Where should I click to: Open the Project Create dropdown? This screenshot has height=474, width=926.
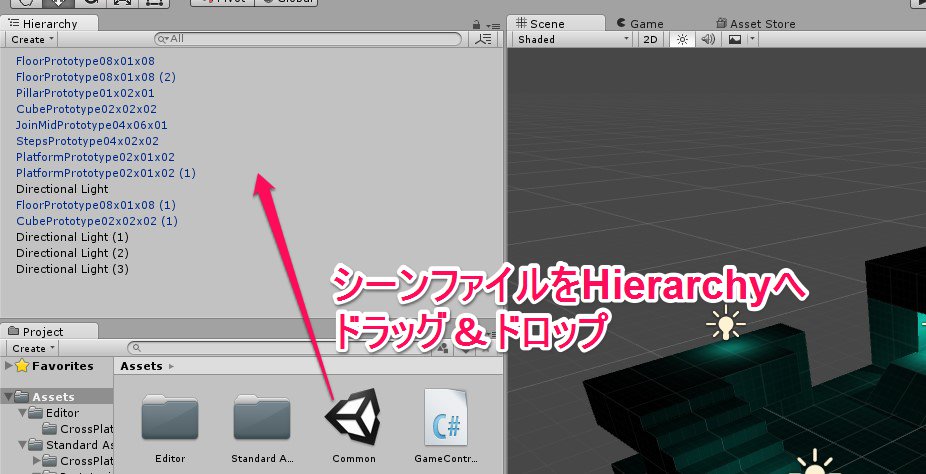pos(33,348)
